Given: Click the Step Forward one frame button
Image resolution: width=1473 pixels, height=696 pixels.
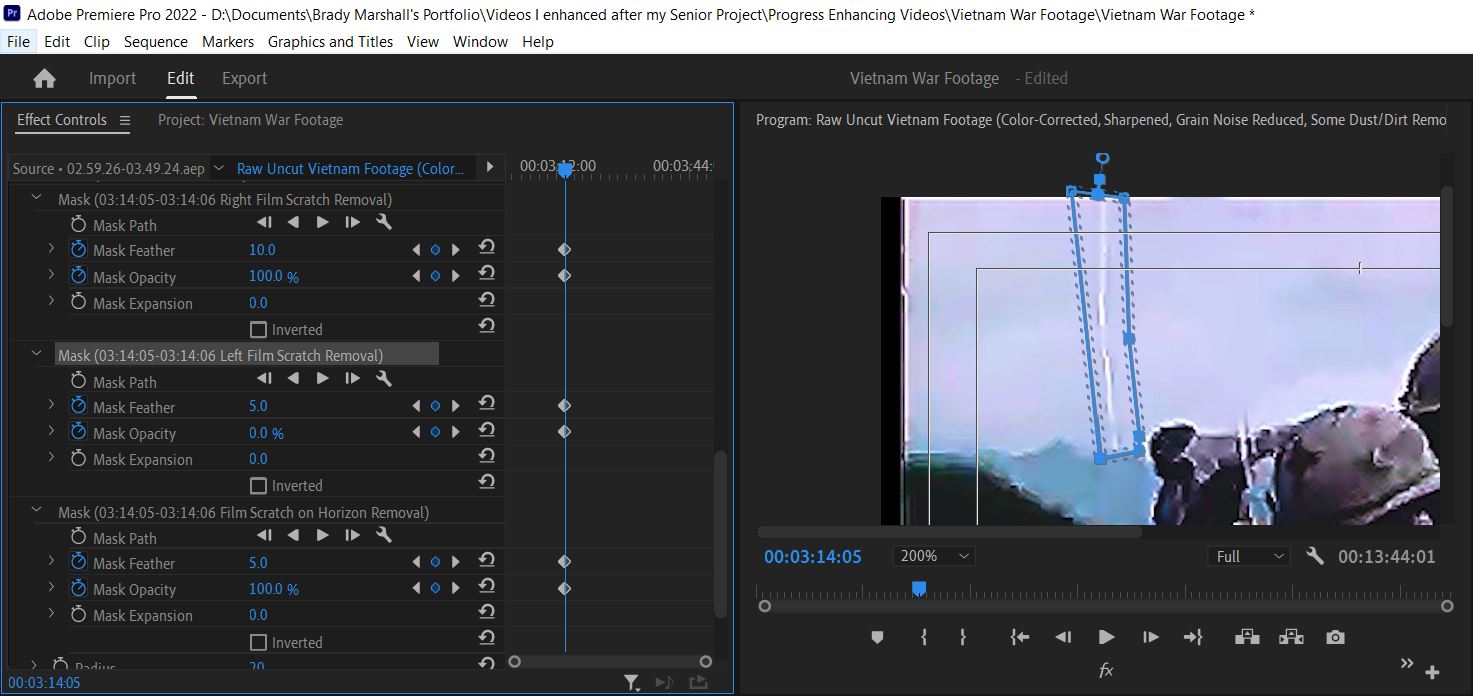Looking at the screenshot, I should coord(1150,637).
